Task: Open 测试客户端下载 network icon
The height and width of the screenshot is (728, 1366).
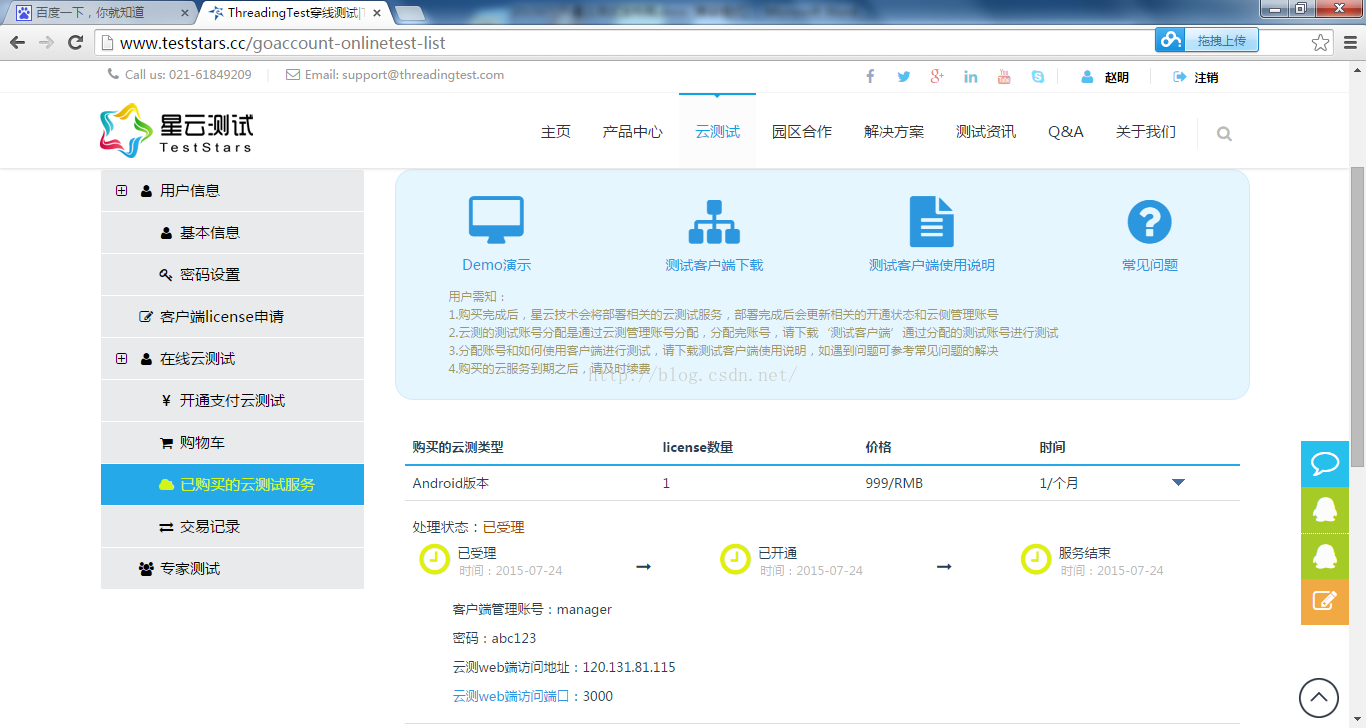Action: [714, 222]
